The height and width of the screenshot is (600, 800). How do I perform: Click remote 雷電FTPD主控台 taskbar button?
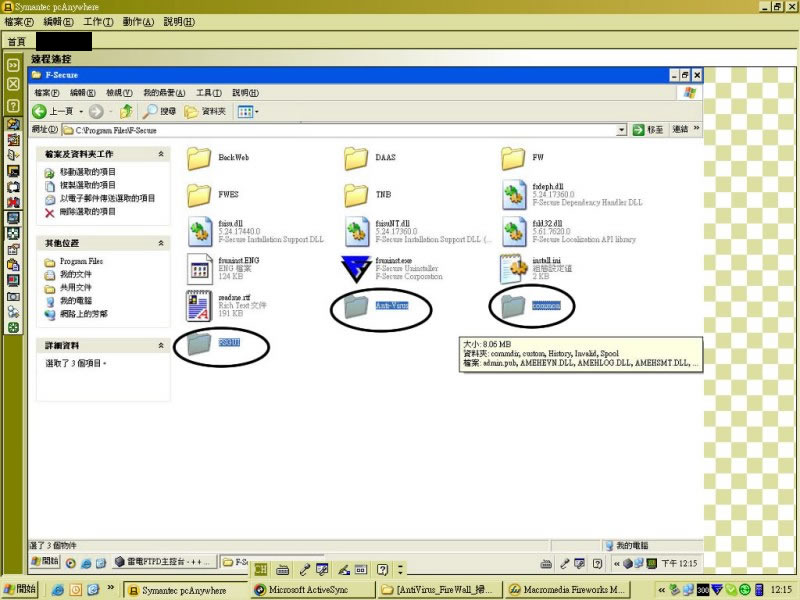point(163,562)
